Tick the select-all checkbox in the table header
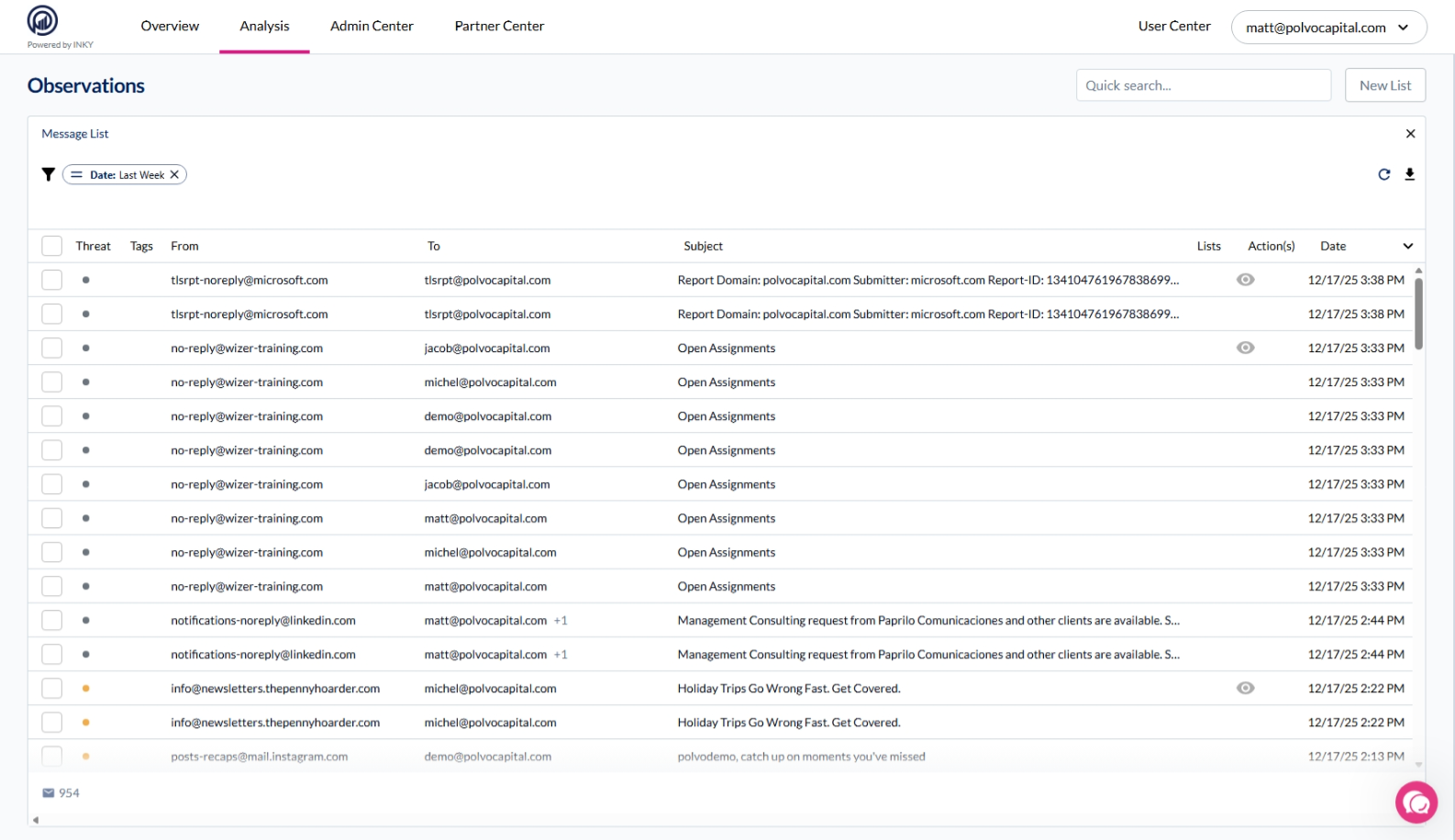Image resolution: width=1455 pixels, height=840 pixels. (52, 246)
